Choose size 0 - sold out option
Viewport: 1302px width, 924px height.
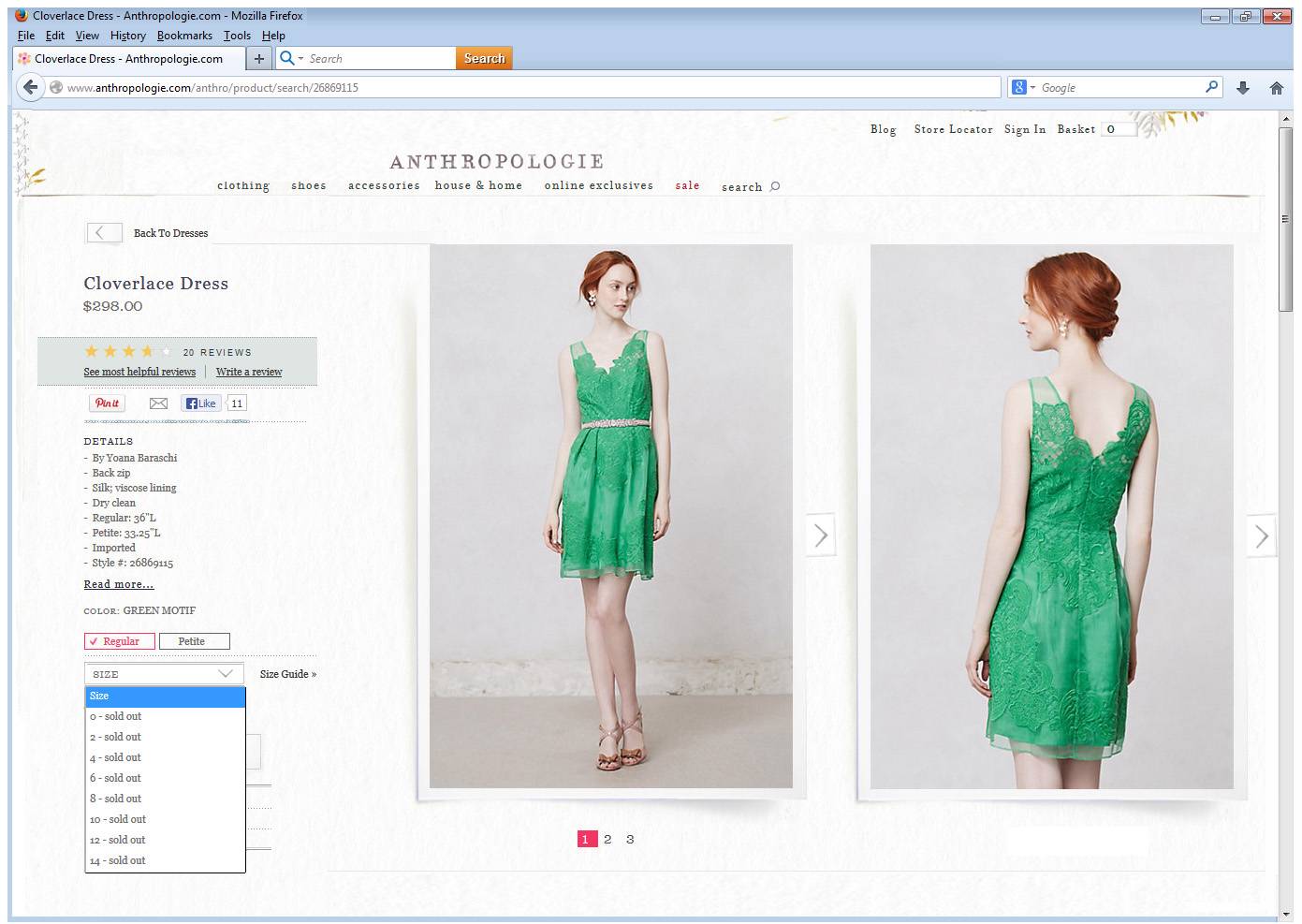click(165, 716)
